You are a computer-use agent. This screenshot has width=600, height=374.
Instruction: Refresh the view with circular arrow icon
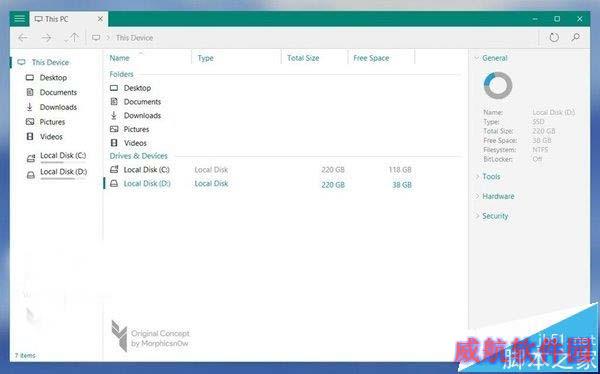(554, 38)
